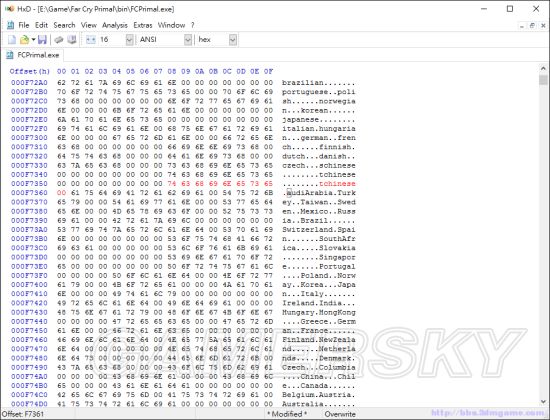Click the Open disk toolbar icon
This screenshot has height=420, width=550.
59,40
